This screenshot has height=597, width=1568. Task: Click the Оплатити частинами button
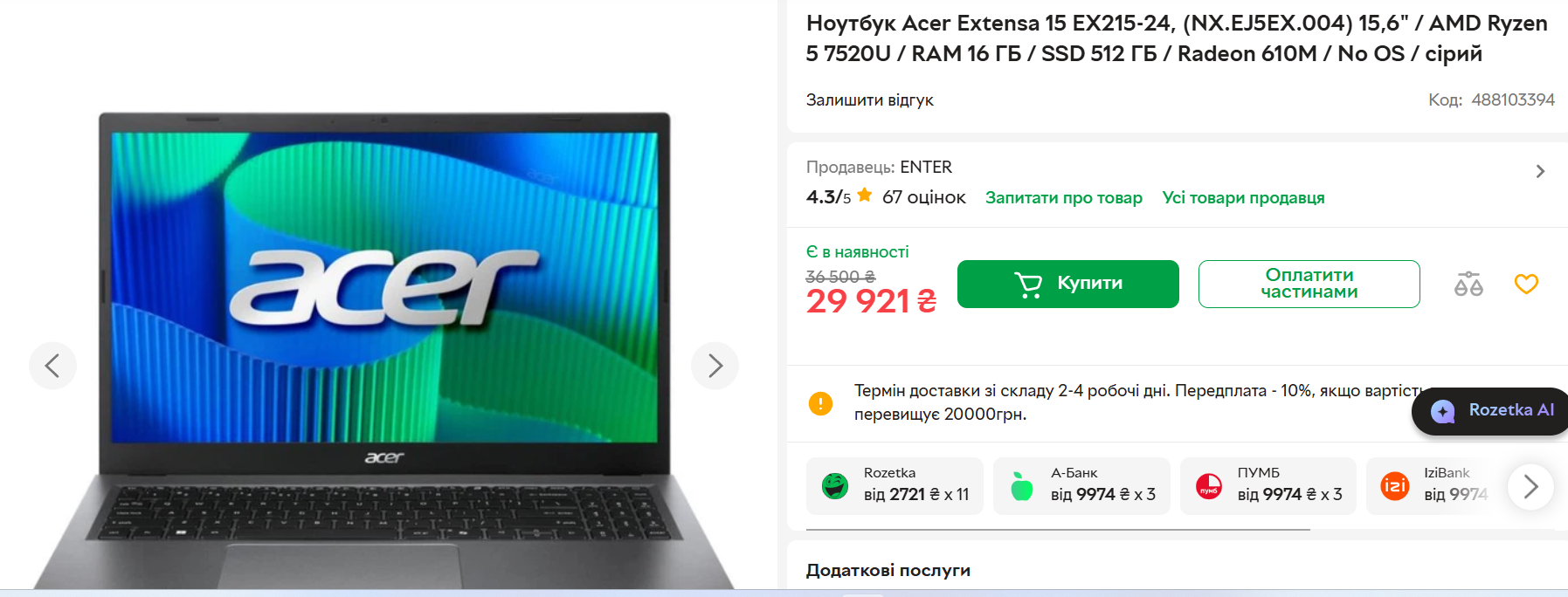pos(1309,284)
